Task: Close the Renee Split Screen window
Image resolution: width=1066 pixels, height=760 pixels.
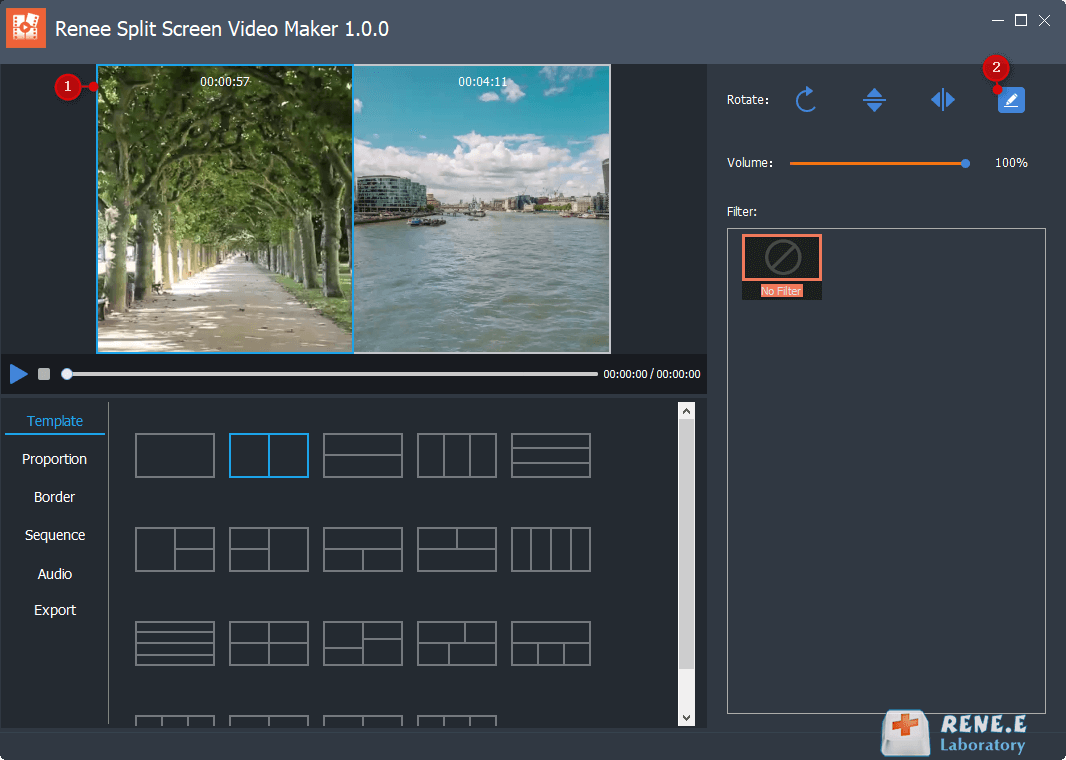Action: point(1044,20)
